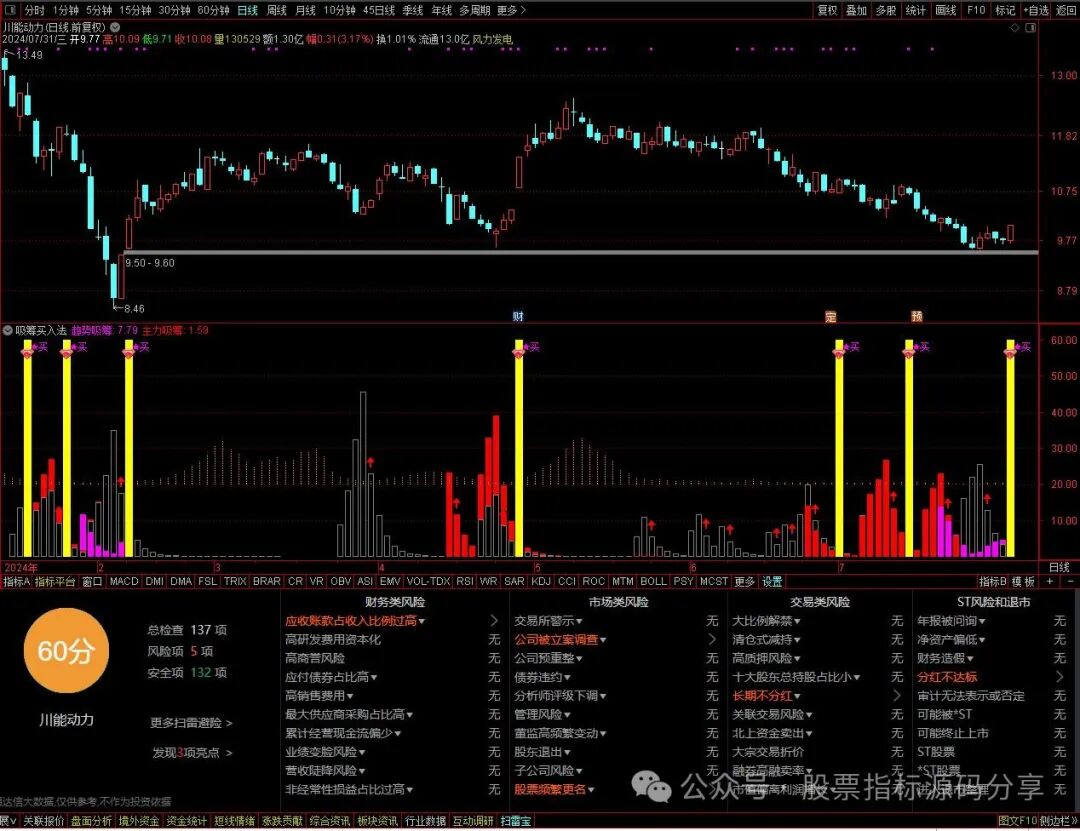The width and height of the screenshot is (1080, 831).
Task: Click the 财 marker on the date axis
Action: pos(518,316)
